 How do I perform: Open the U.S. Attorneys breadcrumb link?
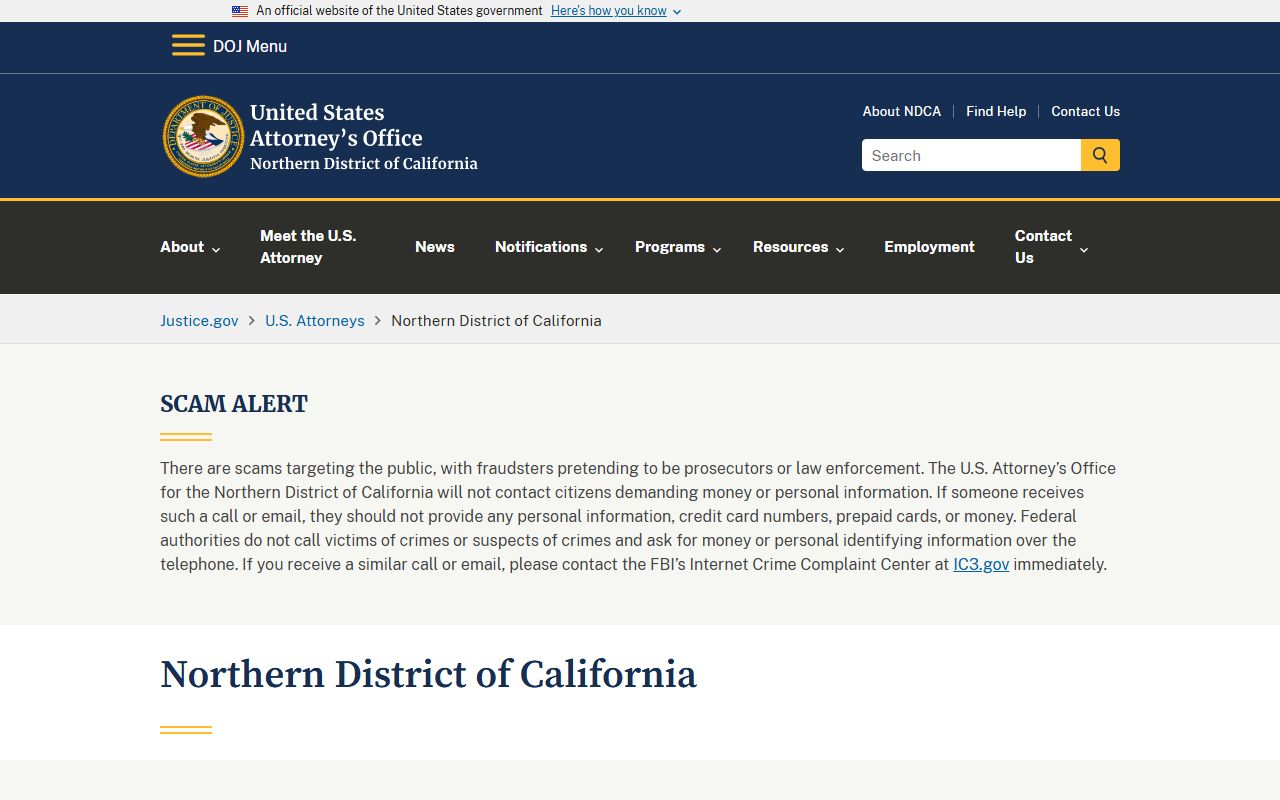coord(315,321)
